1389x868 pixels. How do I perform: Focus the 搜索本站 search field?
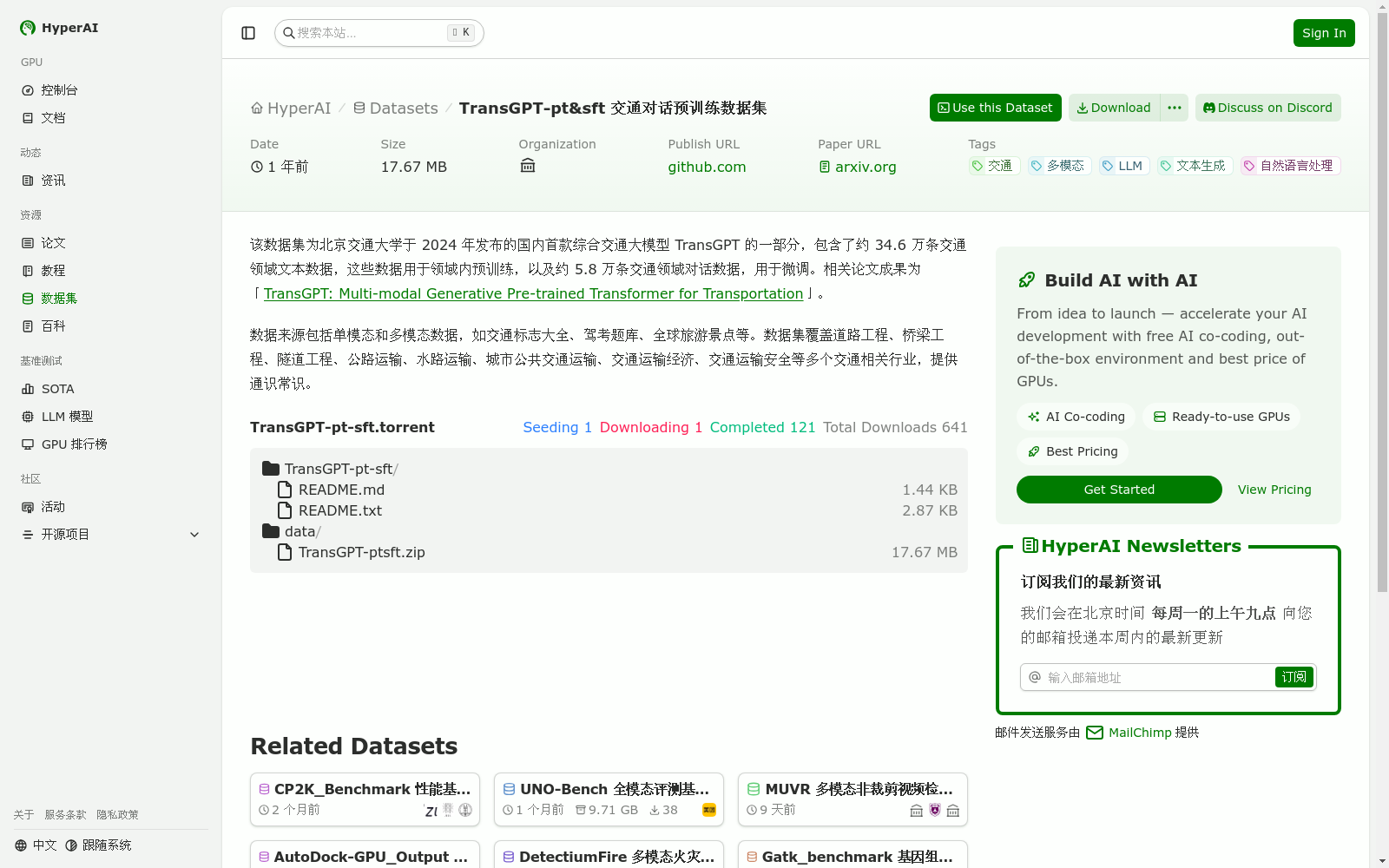click(x=379, y=33)
